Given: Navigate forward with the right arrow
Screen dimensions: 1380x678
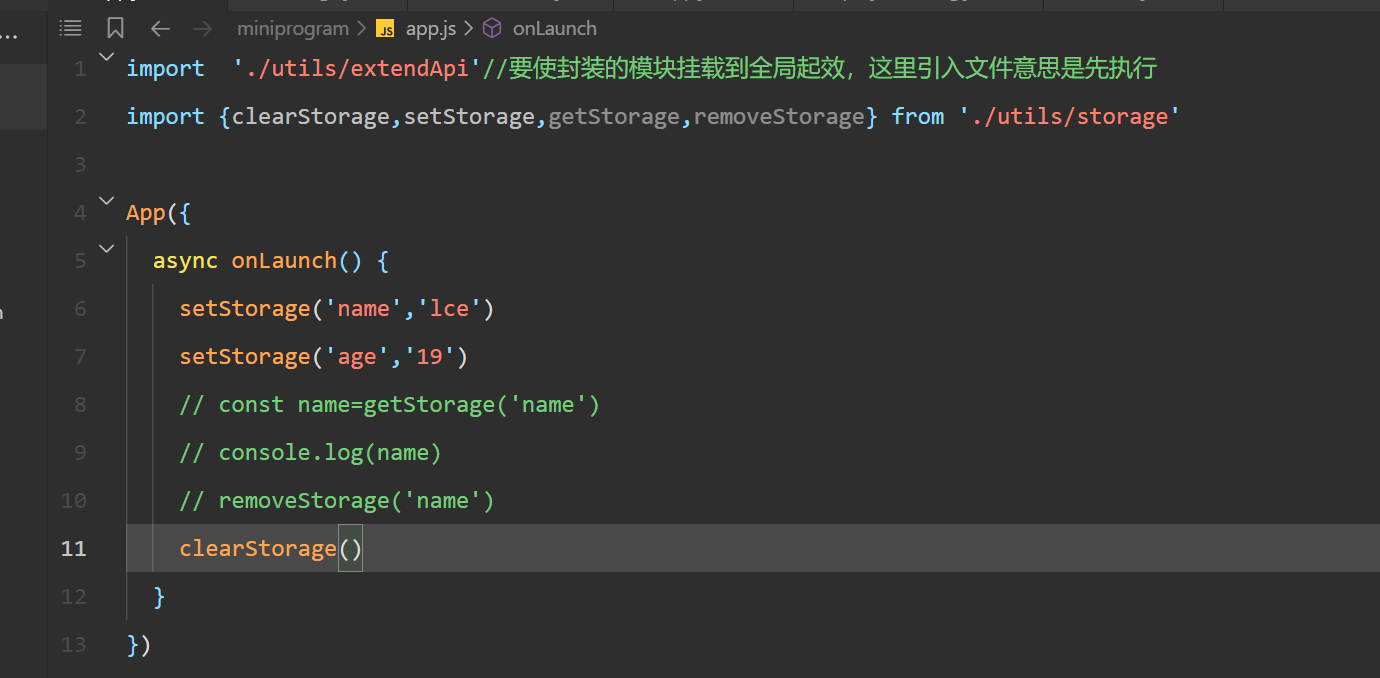Looking at the screenshot, I should [x=202, y=28].
